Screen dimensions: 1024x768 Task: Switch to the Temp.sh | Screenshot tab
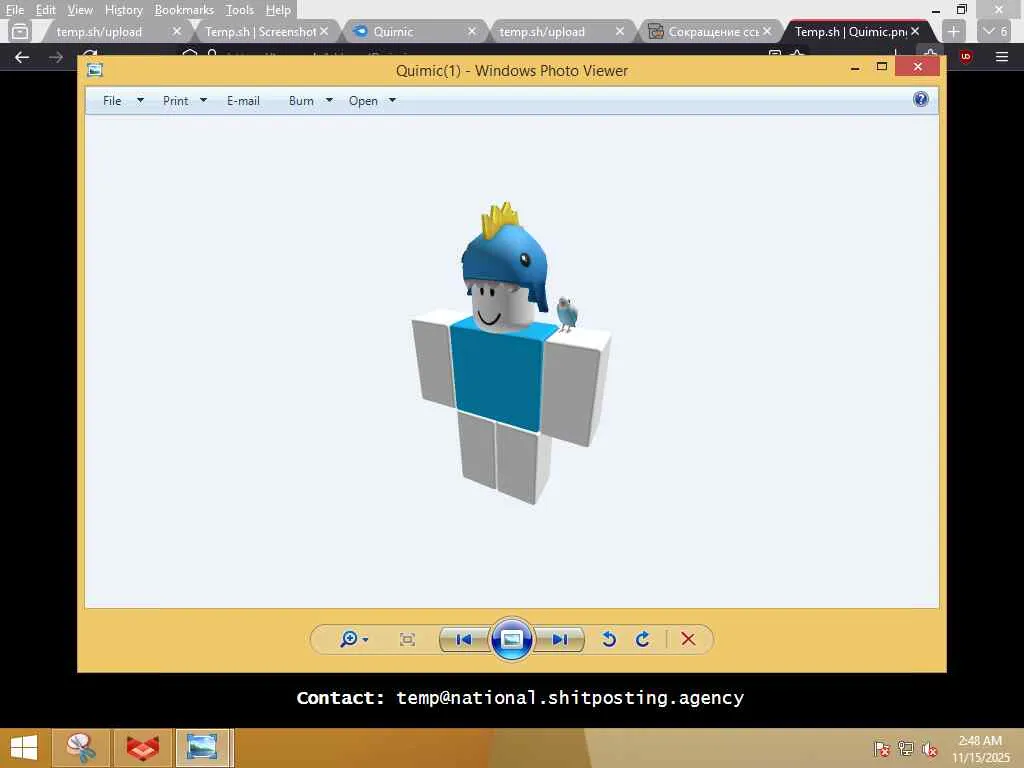(261, 31)
